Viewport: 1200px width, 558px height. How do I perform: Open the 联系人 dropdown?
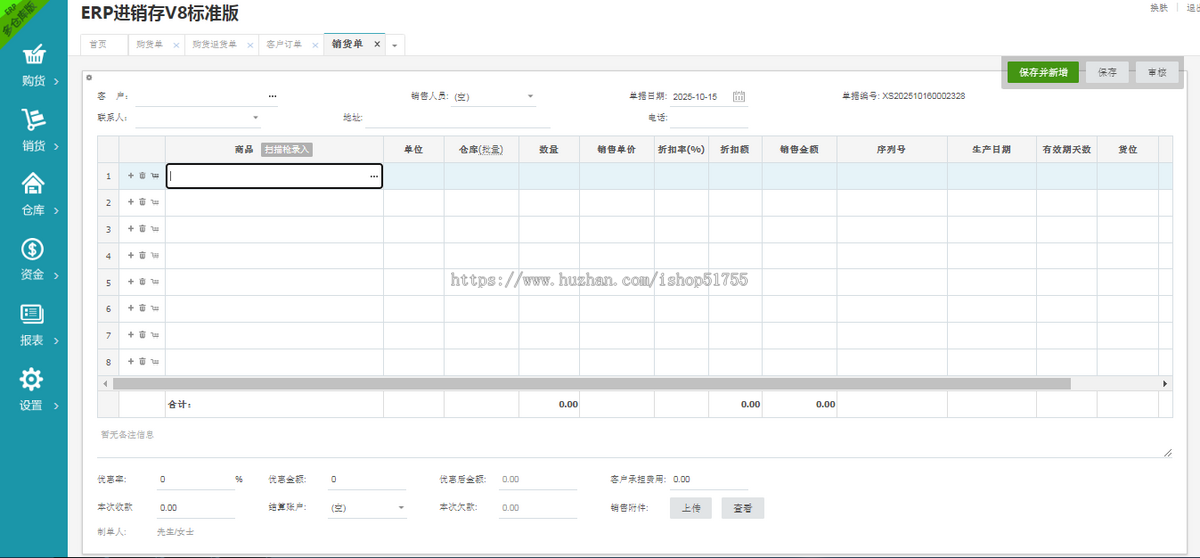click(x=256, y=118)
